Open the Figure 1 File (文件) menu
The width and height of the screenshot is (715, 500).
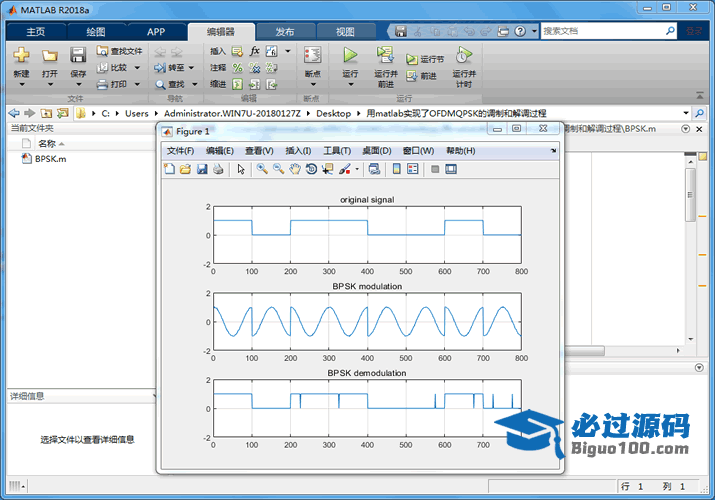click(x=180, y=151)
